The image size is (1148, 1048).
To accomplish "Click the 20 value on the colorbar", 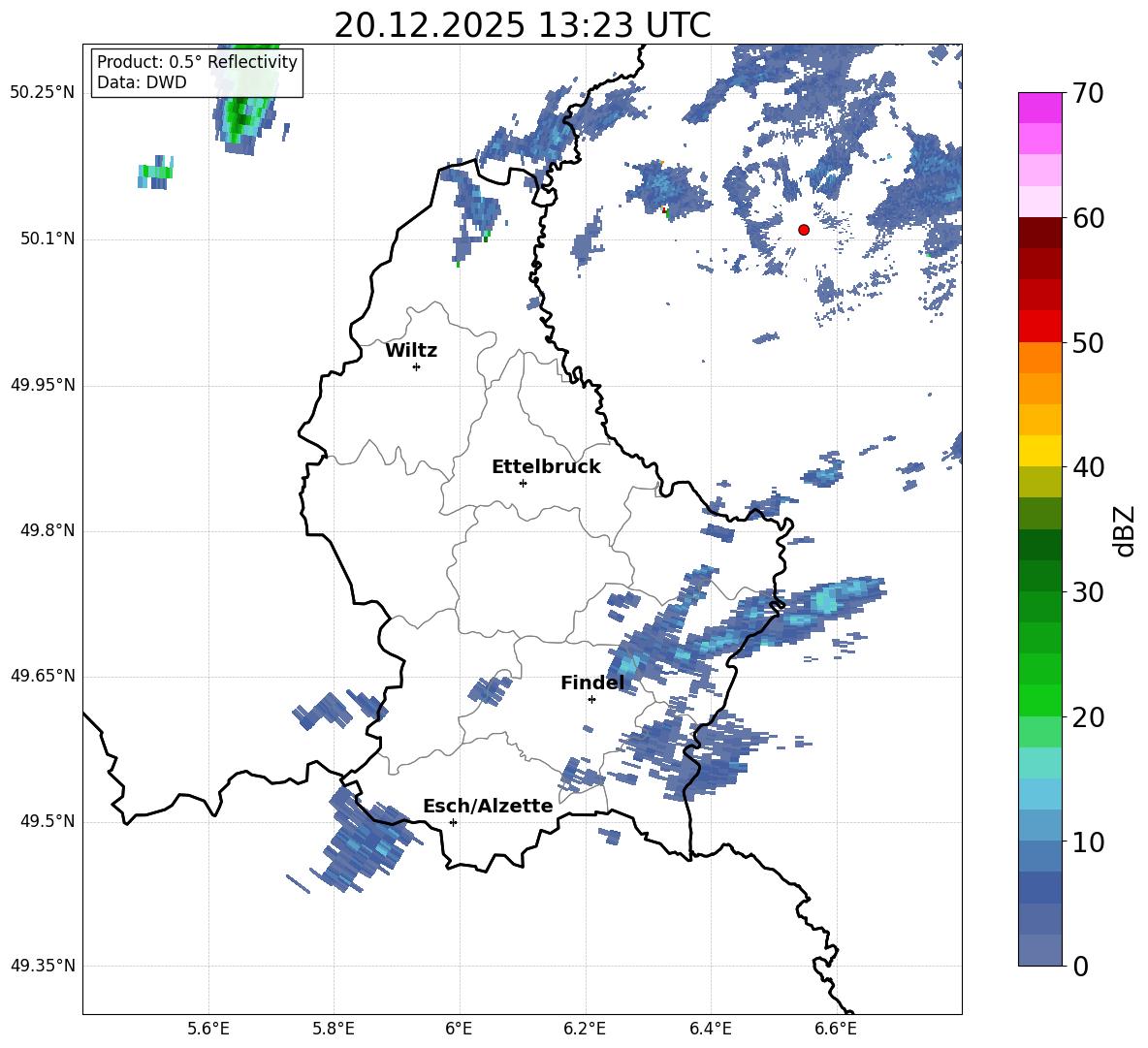I will [1089, 716].
